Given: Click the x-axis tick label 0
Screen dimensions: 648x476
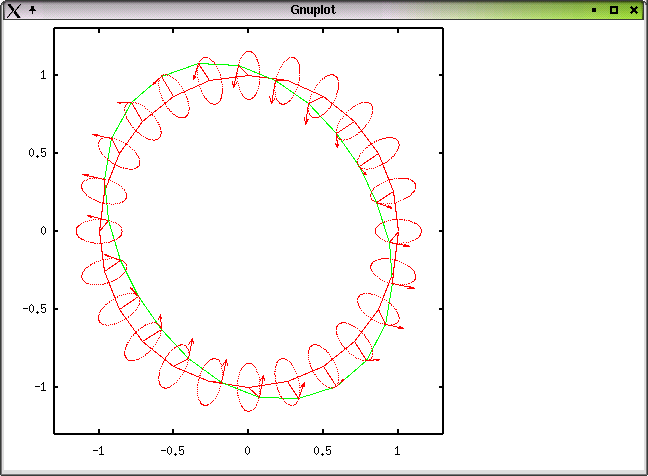Looking at the screenshot, I should [248, 451].
